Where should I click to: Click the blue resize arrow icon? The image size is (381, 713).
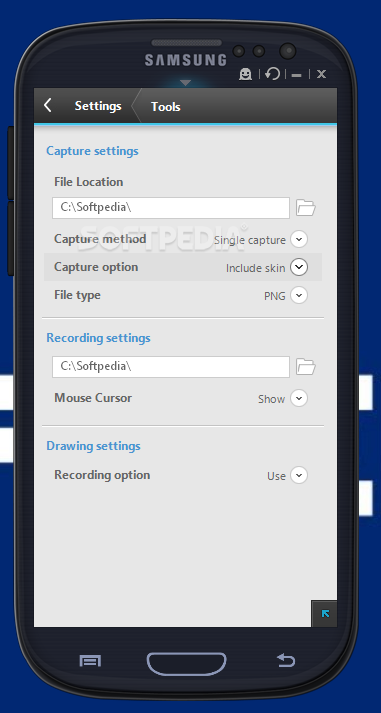tap(325, 614)
